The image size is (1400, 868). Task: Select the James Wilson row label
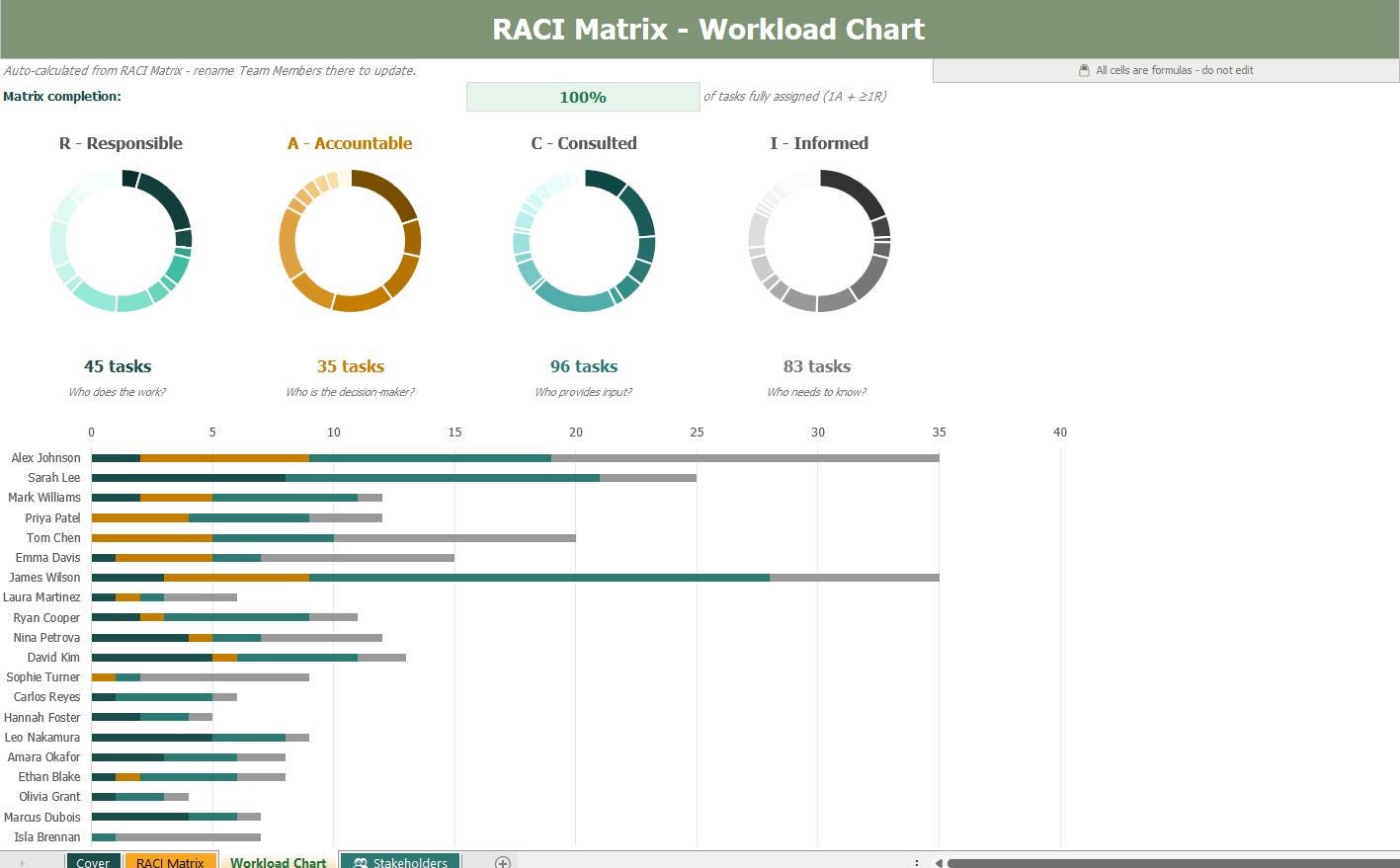44,578
